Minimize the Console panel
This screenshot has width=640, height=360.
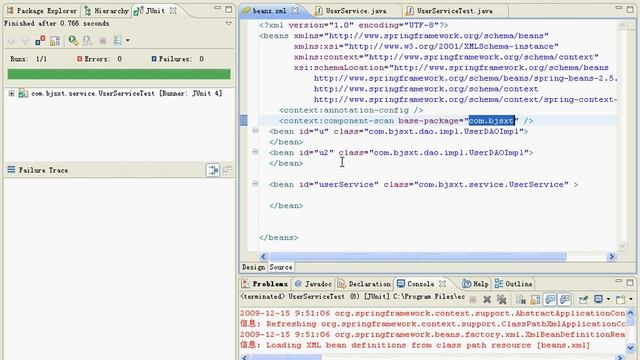pos(619,281)
